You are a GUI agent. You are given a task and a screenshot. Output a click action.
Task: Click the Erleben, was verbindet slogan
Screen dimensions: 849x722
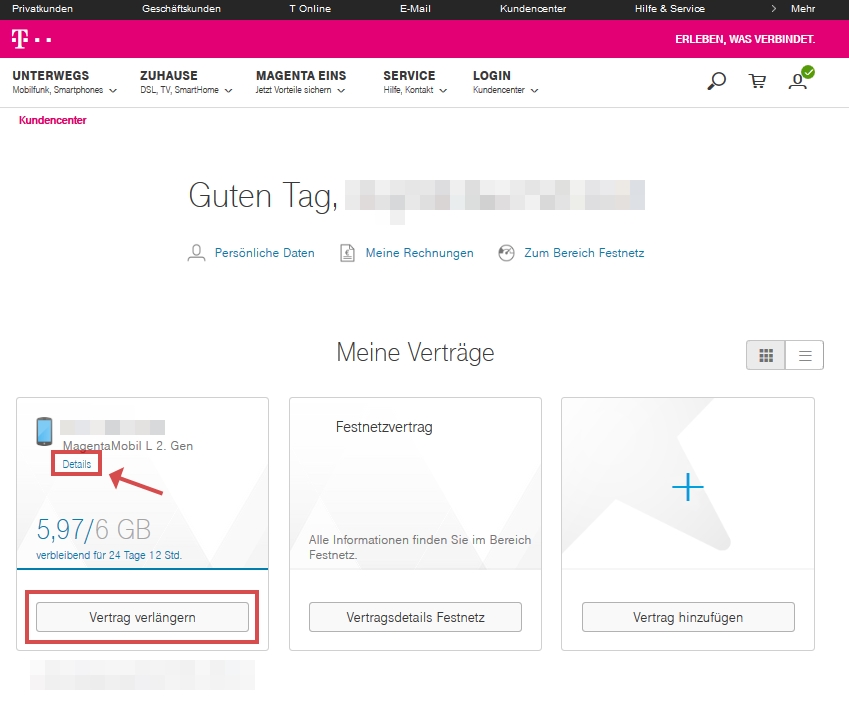click(x=744, y=39)
